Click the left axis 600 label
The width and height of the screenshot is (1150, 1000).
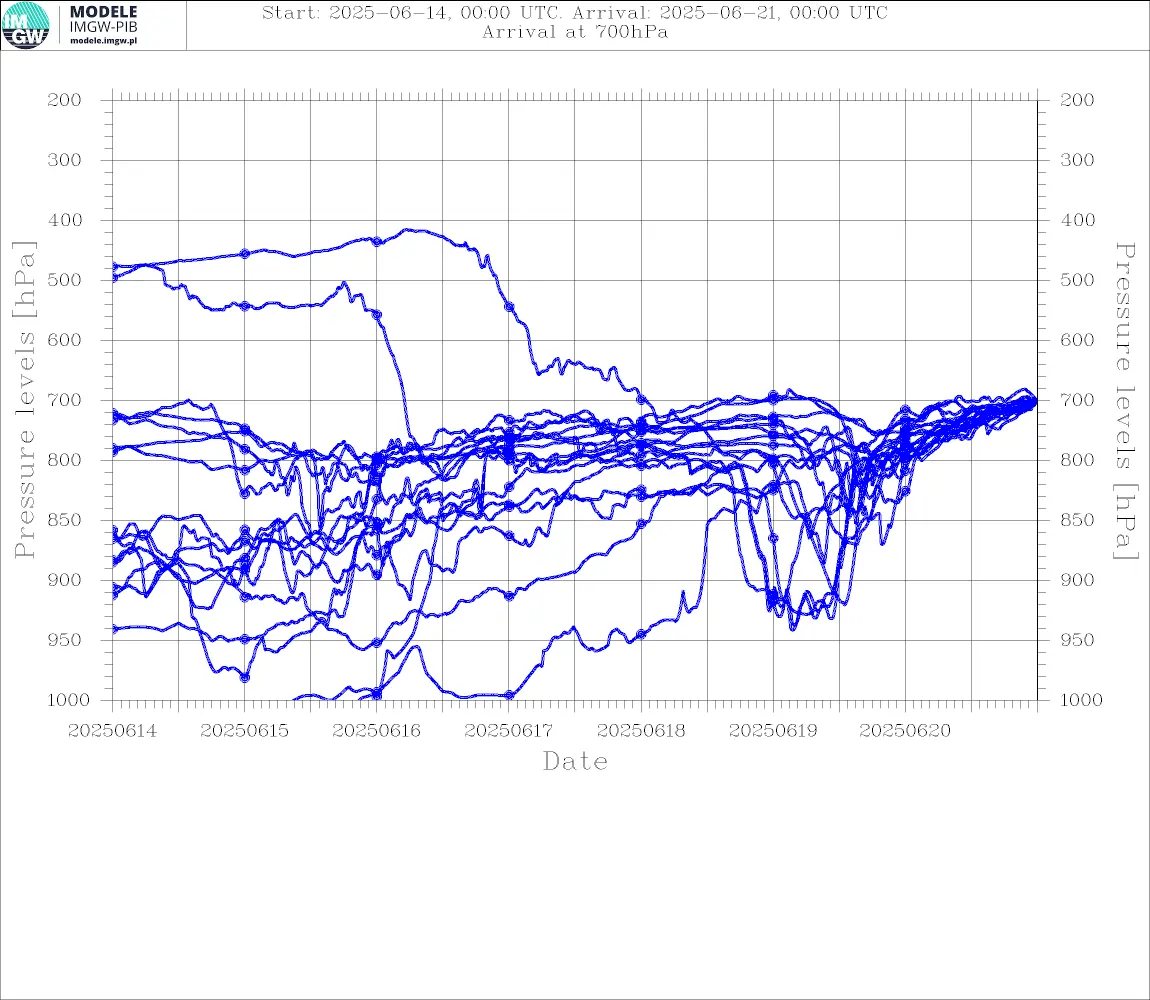pos(65,340)
